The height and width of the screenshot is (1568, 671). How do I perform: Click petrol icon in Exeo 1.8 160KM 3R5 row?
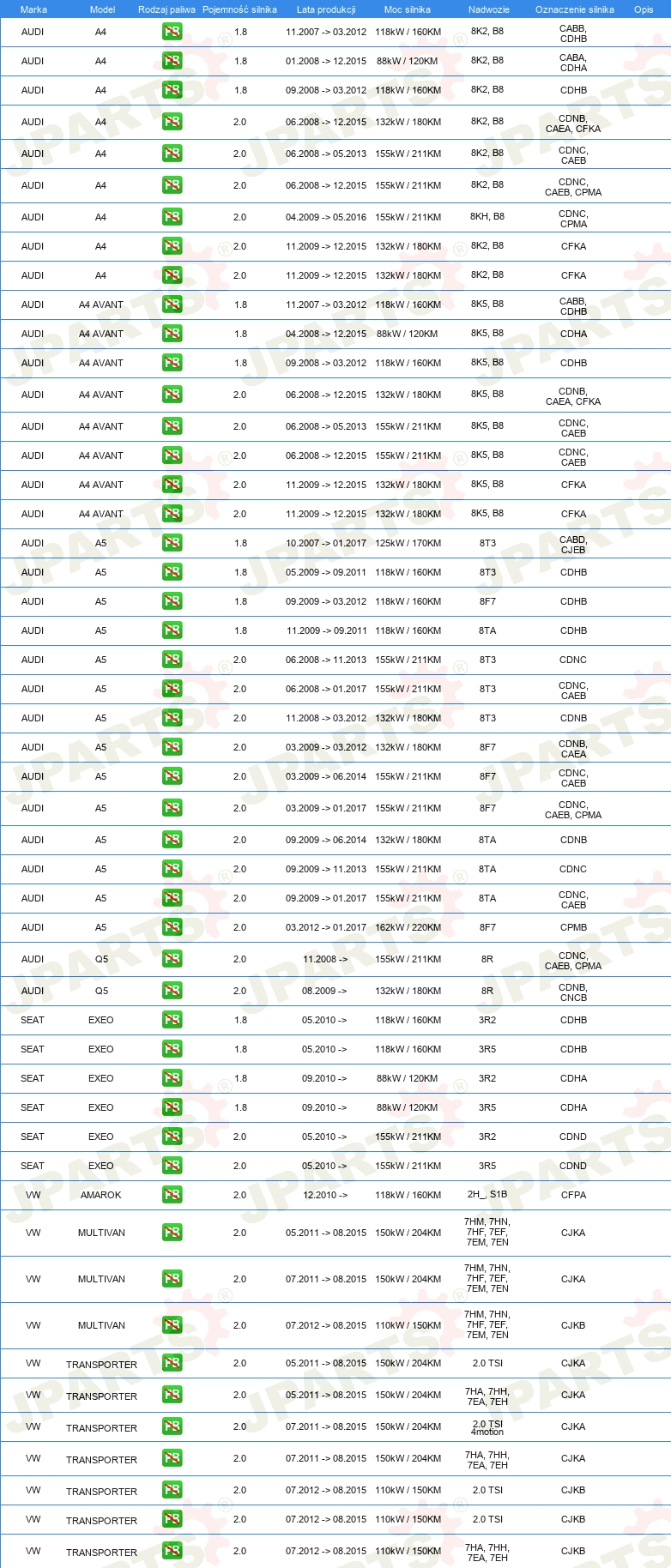coord(172,1049)
